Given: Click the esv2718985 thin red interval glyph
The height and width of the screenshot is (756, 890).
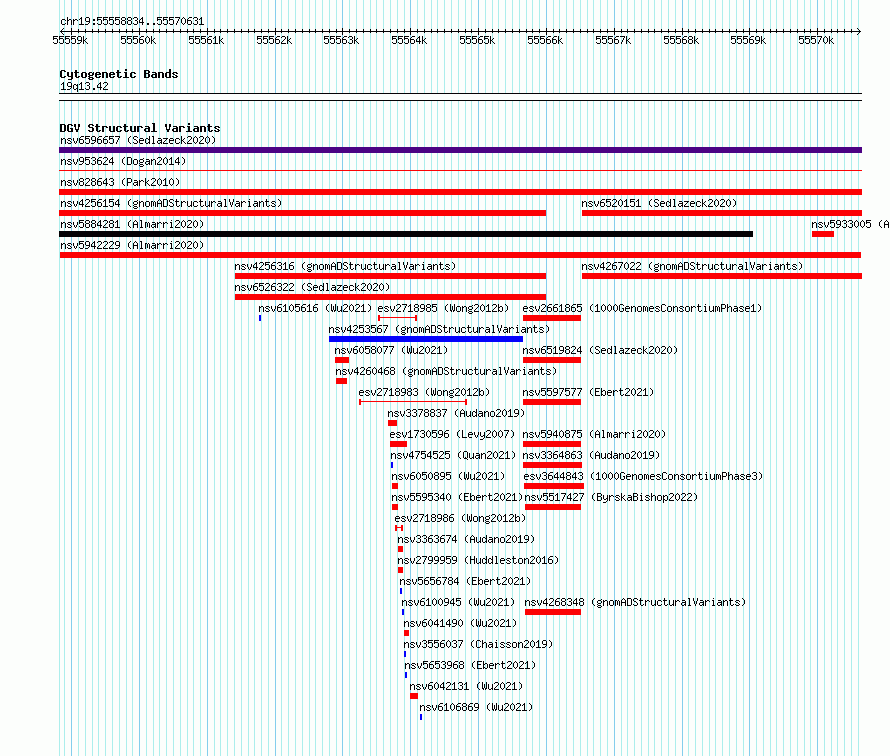Looking at the screenshot, I should [x=397, y=318].
